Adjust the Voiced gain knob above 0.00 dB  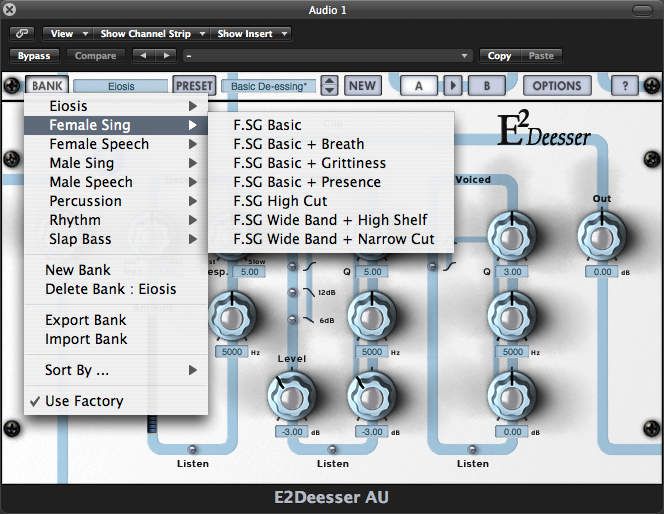(x=512, y=397)
